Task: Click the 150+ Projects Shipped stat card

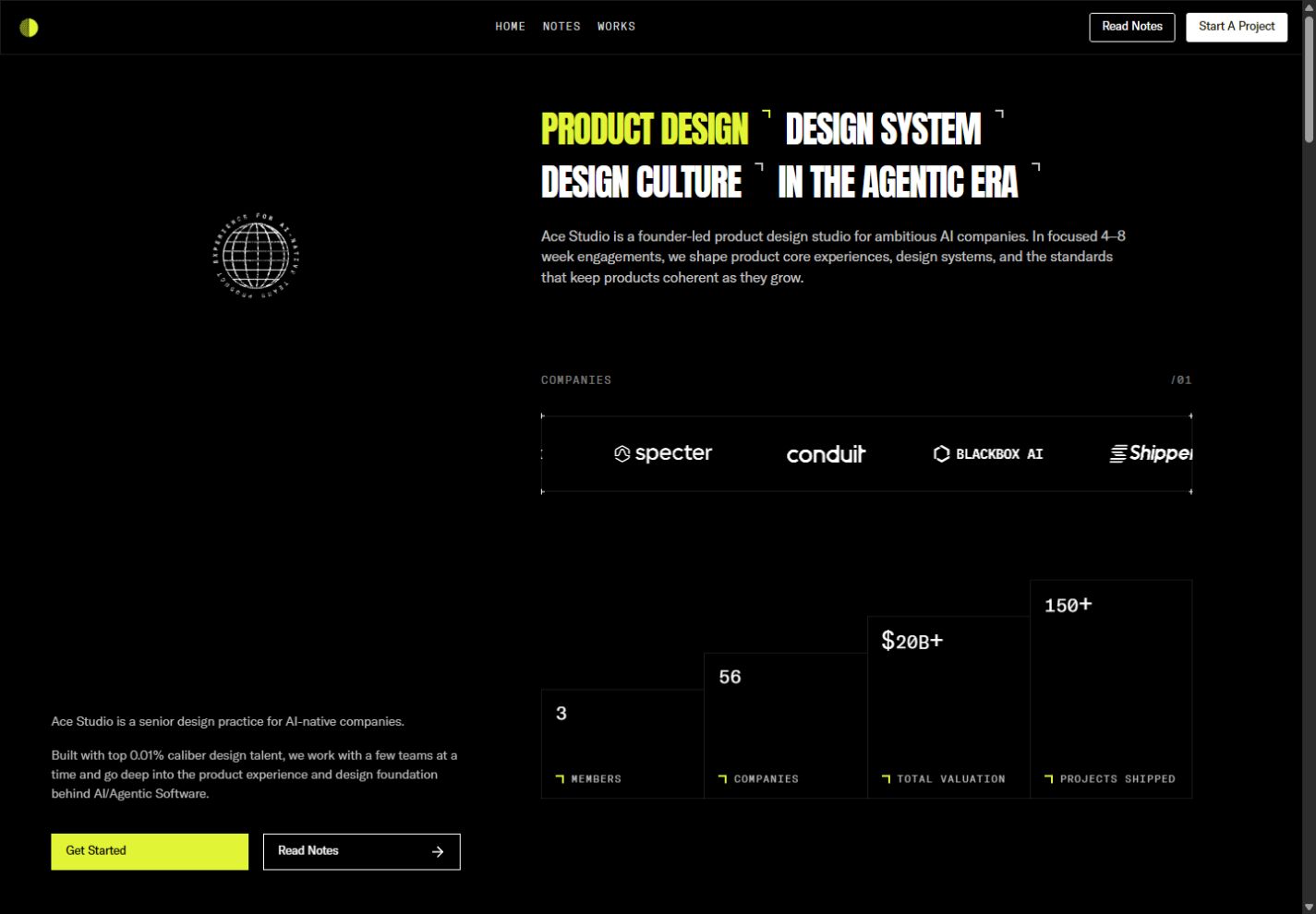Action: (x=1111, y=689)
